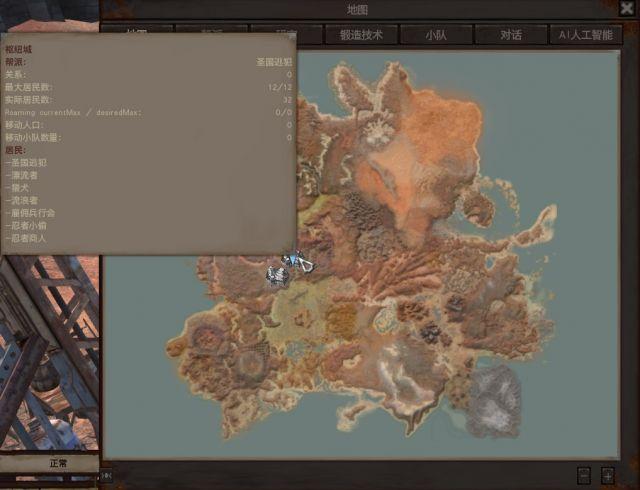The height and width of the screenshot is (490, 640).
Task: Switch to the 小队 tab
Action: pyautogui.click(x=435, y=34)
